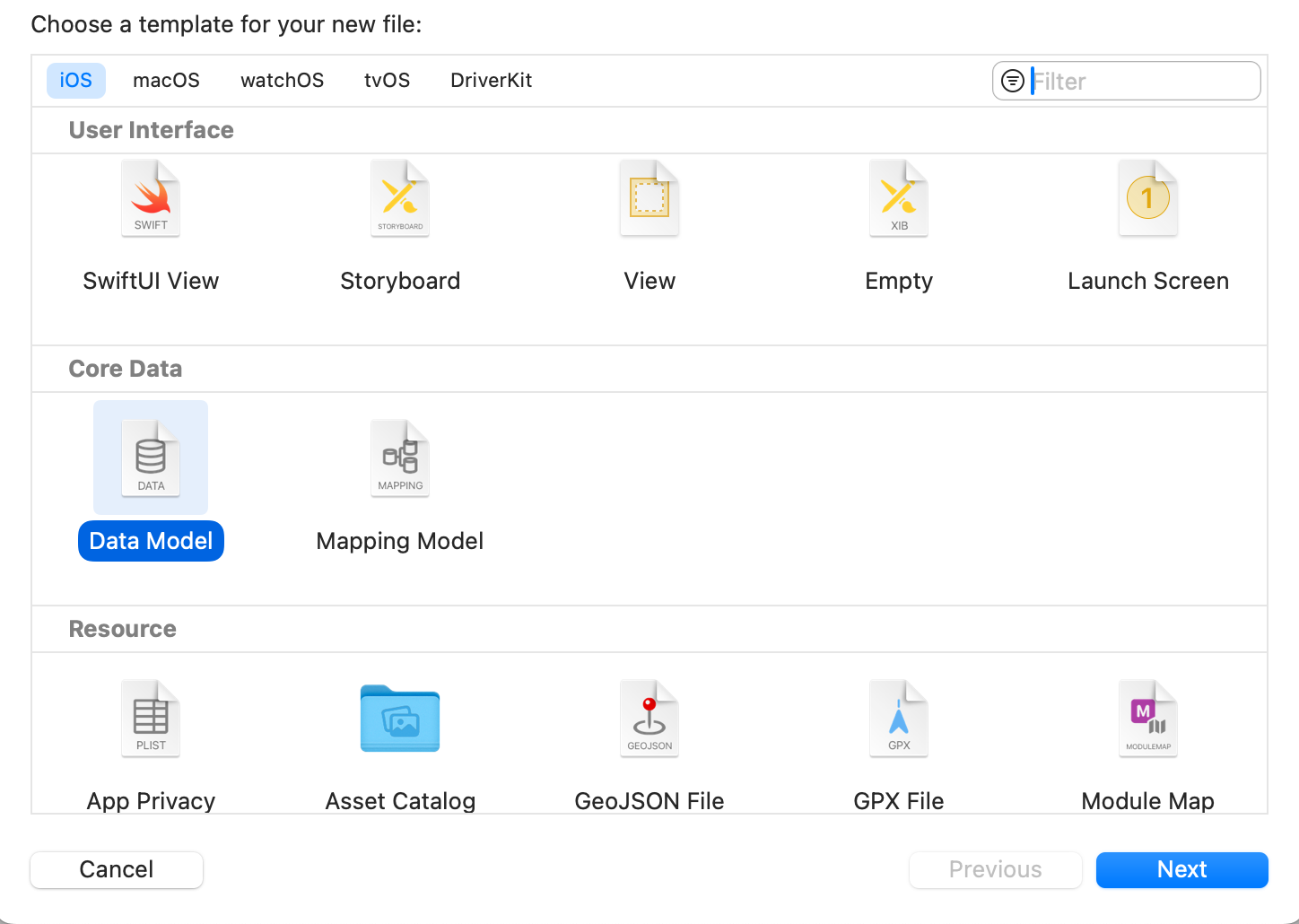
Task: Pick the Mapping Model template icon
Action: 400,458
